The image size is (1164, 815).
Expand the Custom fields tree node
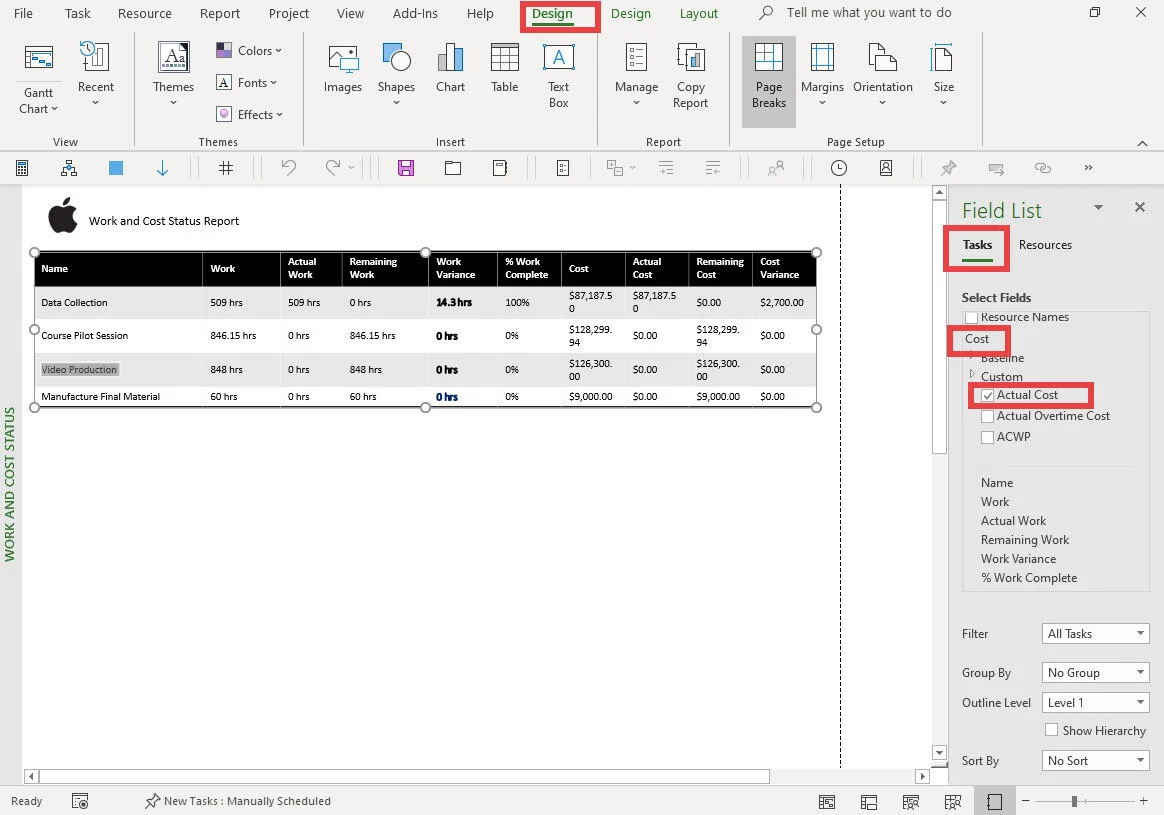click(972, 374)
